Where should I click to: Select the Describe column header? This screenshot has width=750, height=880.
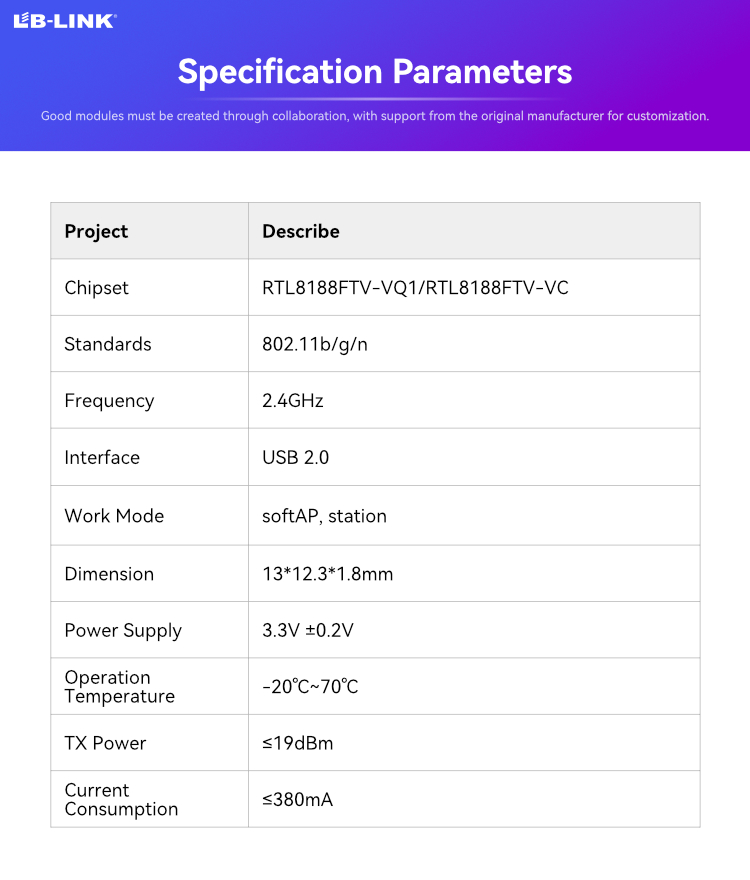[301, 231]
